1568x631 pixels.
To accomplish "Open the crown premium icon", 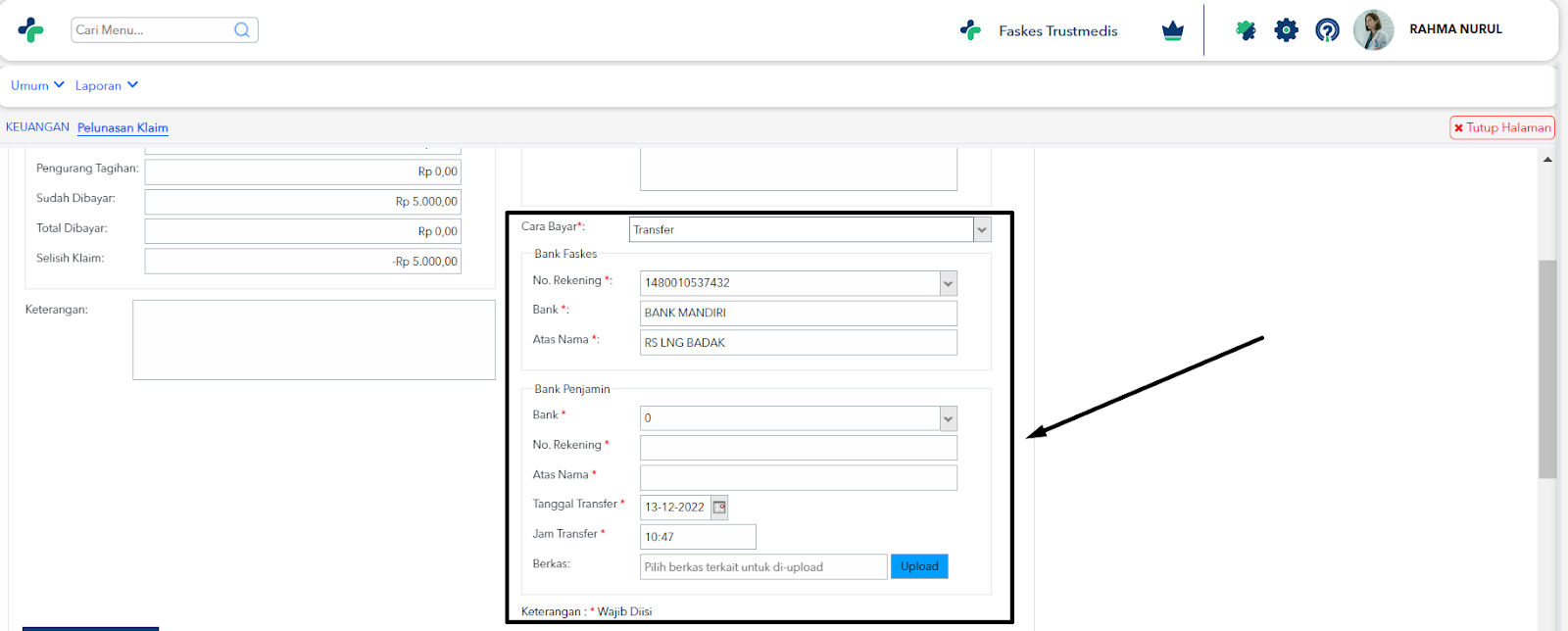I will pos(1173,30).
